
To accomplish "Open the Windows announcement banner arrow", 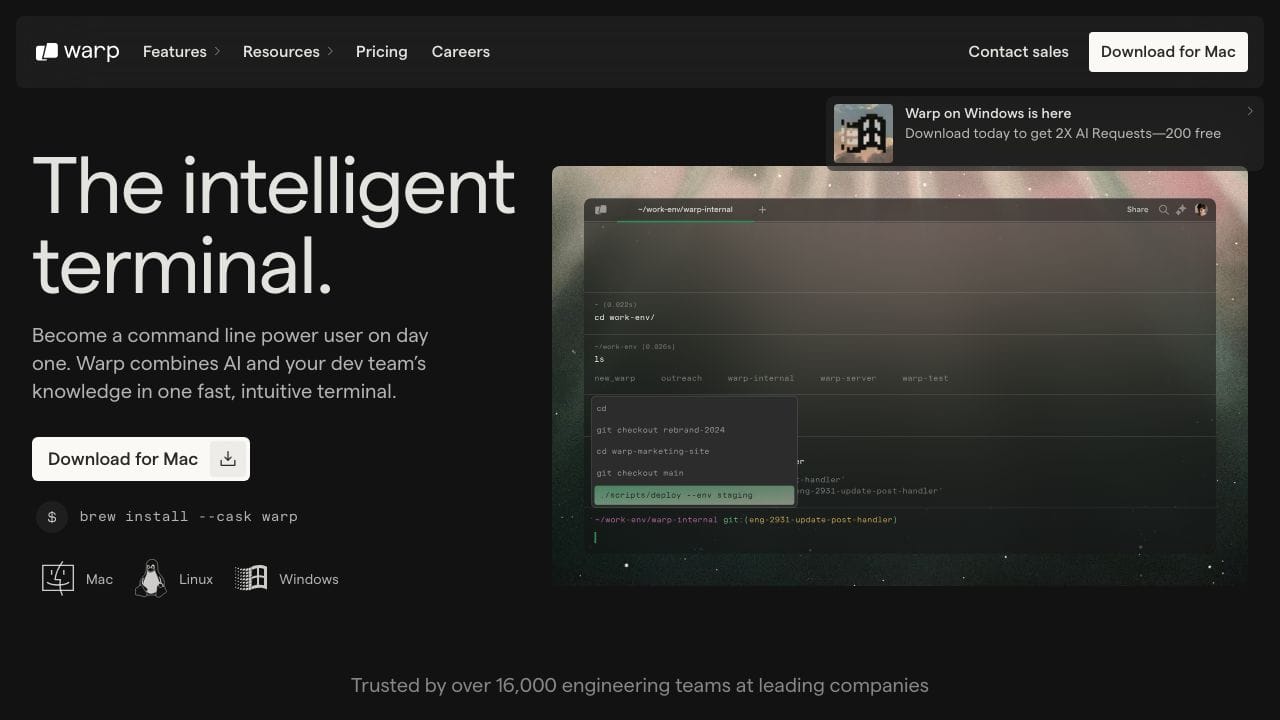I will (x=1250, y=111).
